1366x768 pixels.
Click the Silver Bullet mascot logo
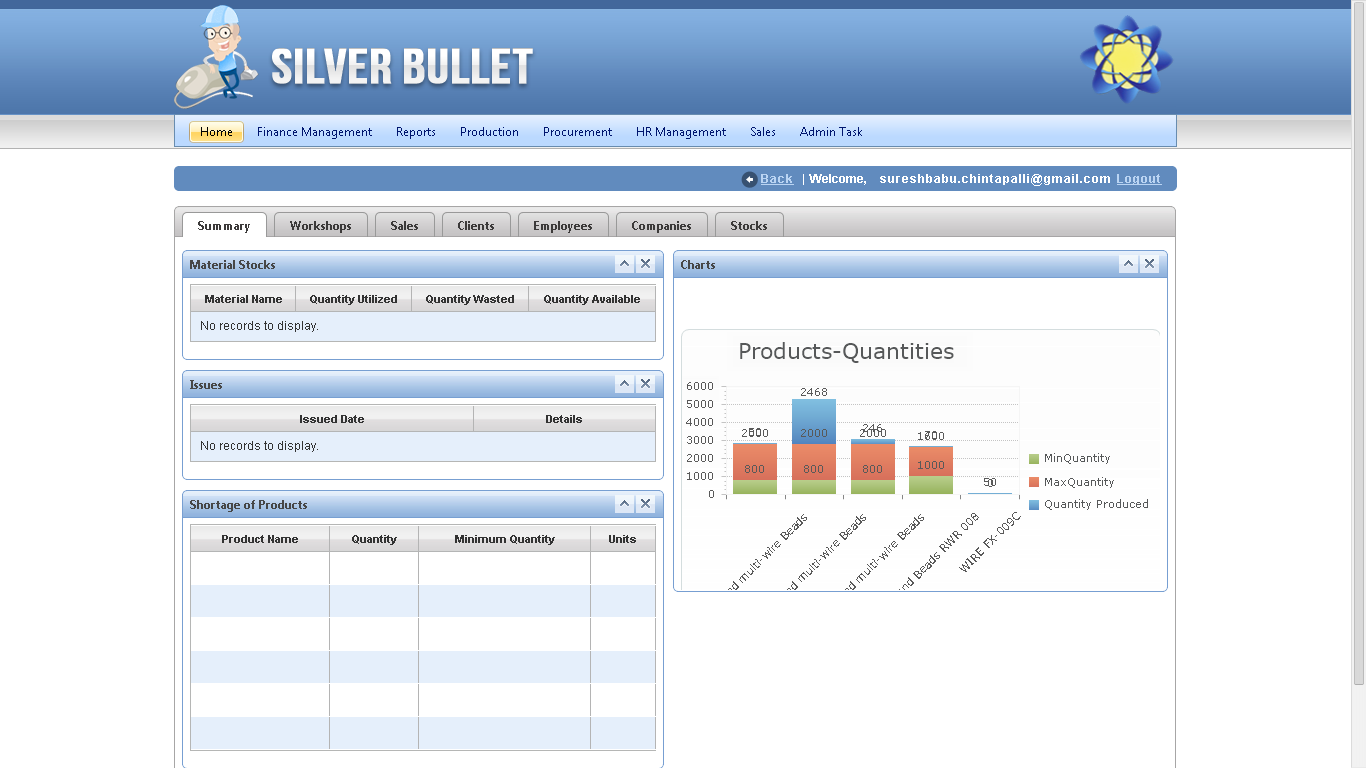coord(215,57)
